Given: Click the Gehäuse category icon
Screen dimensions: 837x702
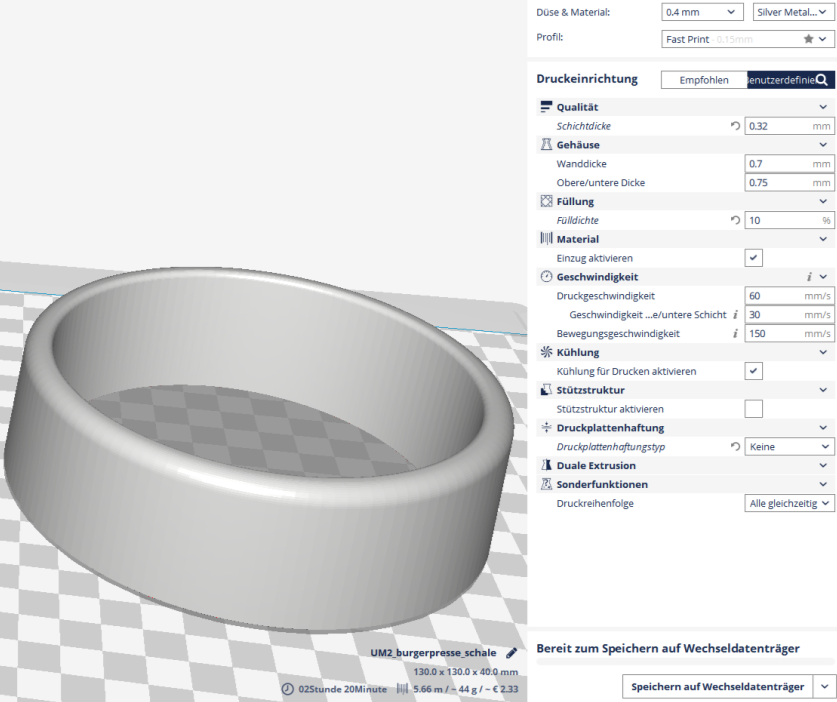Looking at the screenshot, I should click(546, 145).
